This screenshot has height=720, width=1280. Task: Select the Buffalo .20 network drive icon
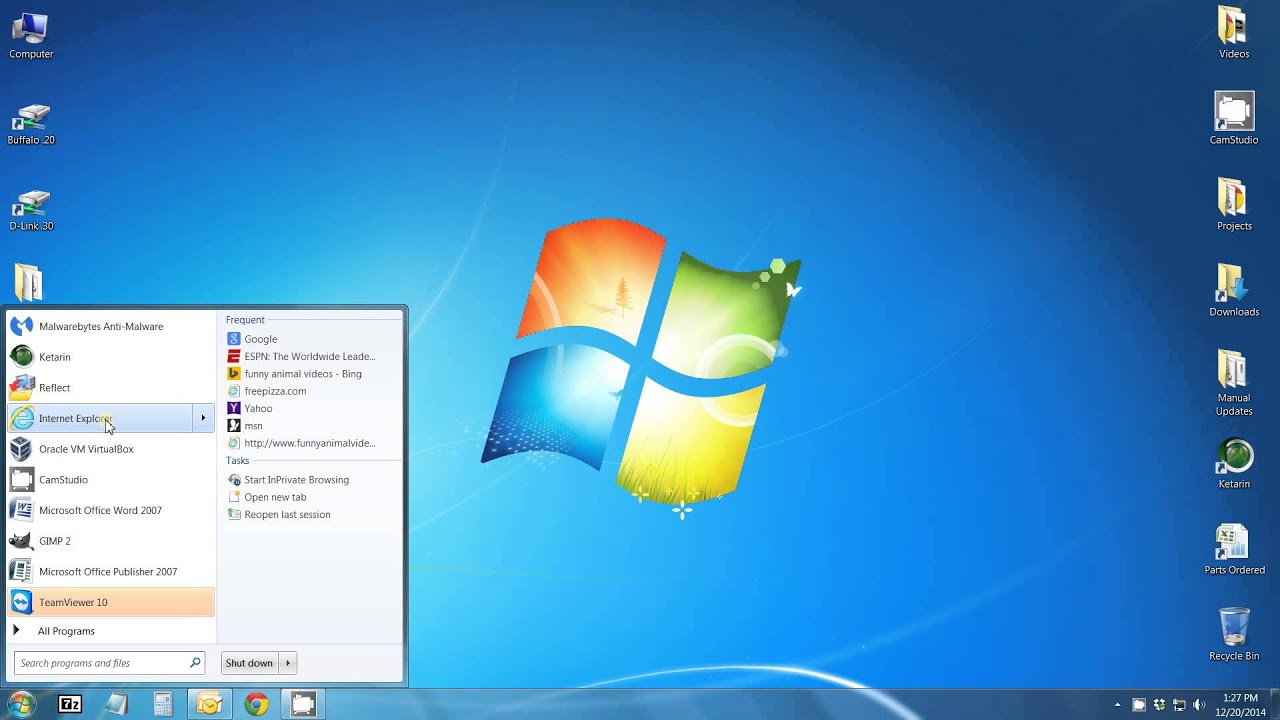click(x=31, y=124)
